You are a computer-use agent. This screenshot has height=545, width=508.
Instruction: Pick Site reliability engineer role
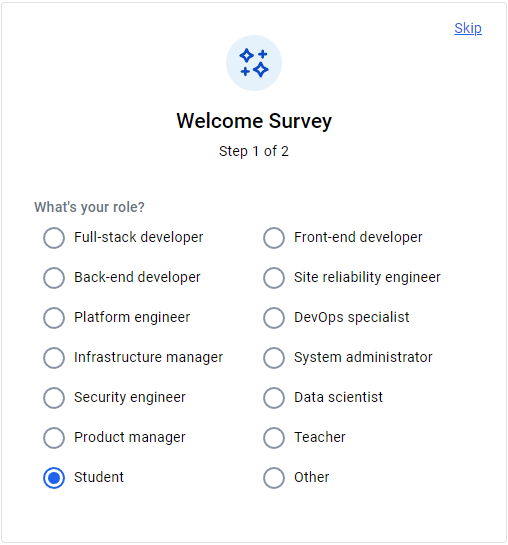[274, 278]
